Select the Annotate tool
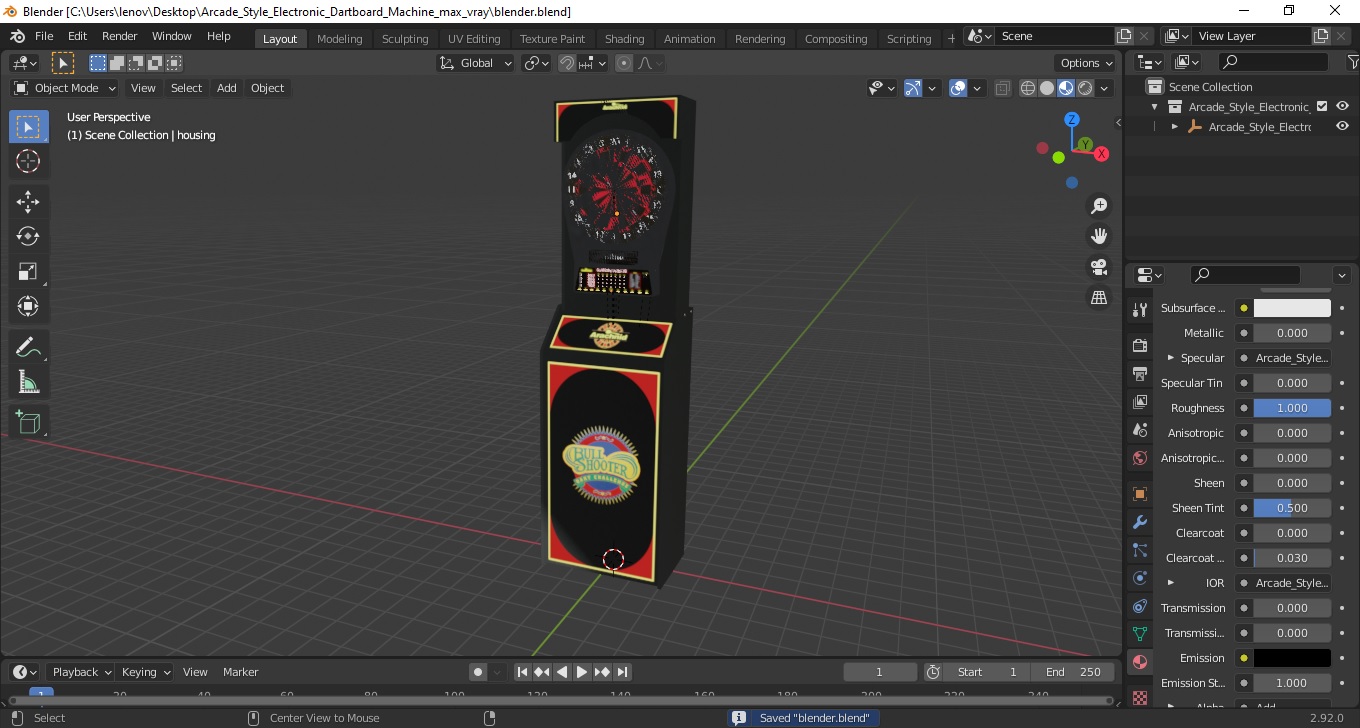1360x728 pixels. [x=28, y=347]
